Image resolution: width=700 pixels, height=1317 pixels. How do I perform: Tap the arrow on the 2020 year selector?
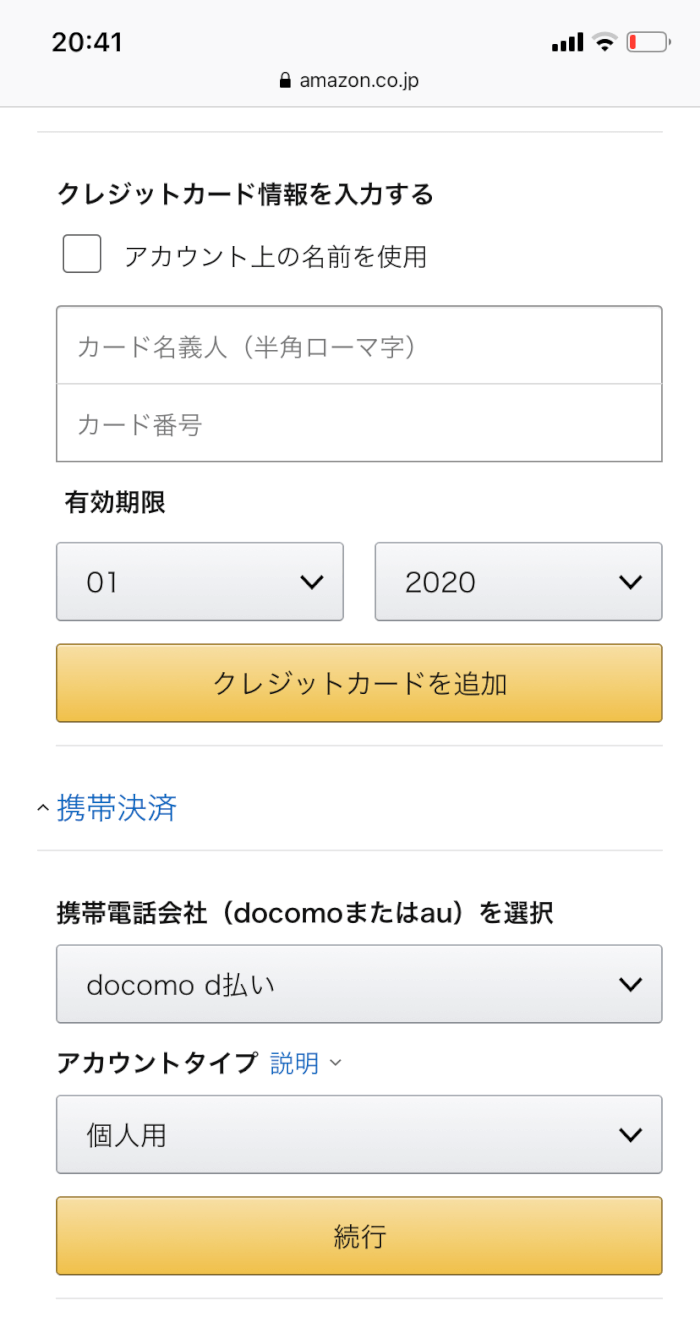[x=630, y=582]
